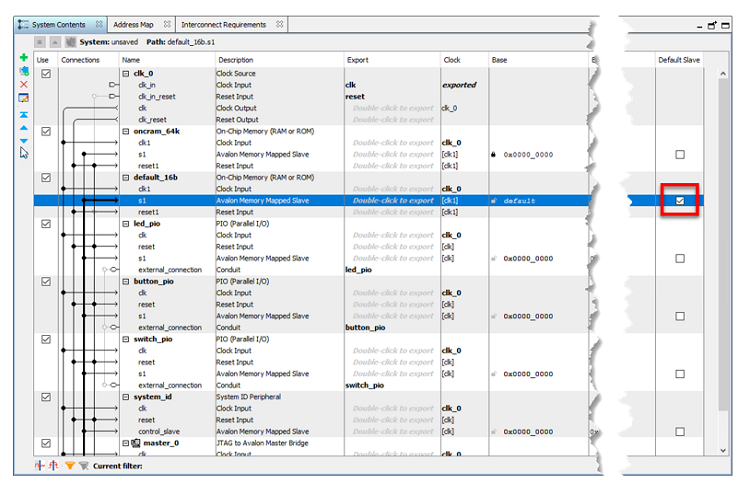Click the blue move down arrow icon

23,141
